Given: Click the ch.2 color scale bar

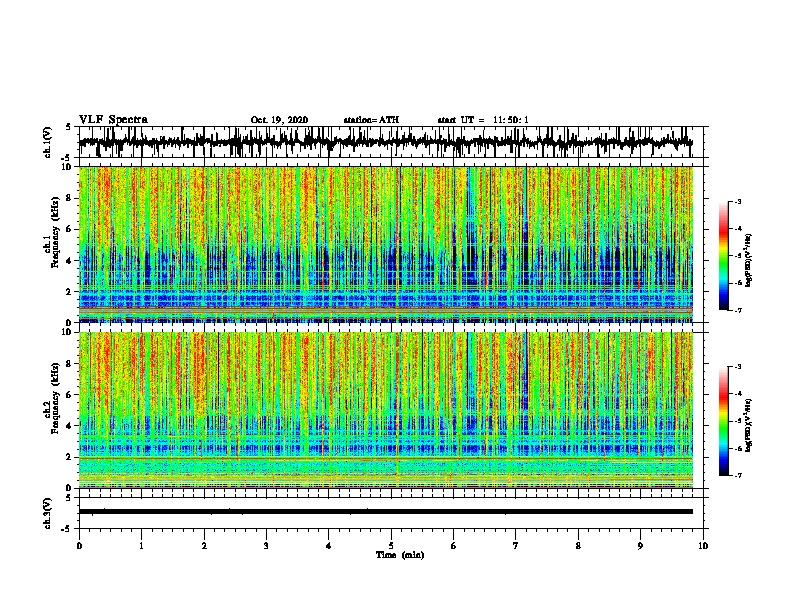Looking at the screenshot, I should tap(723, 421).
